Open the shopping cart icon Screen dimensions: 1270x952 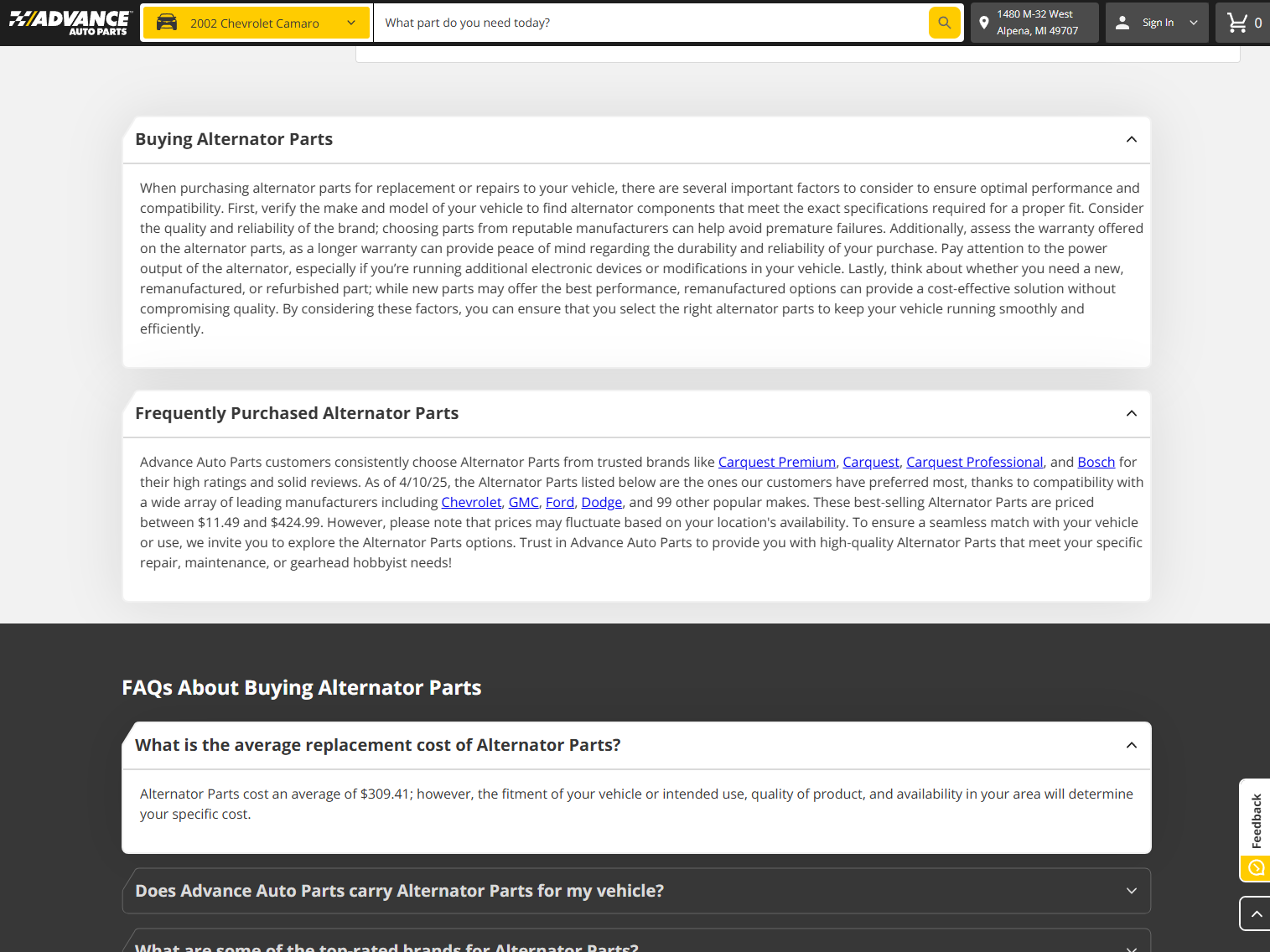[x=1237, y=23]
